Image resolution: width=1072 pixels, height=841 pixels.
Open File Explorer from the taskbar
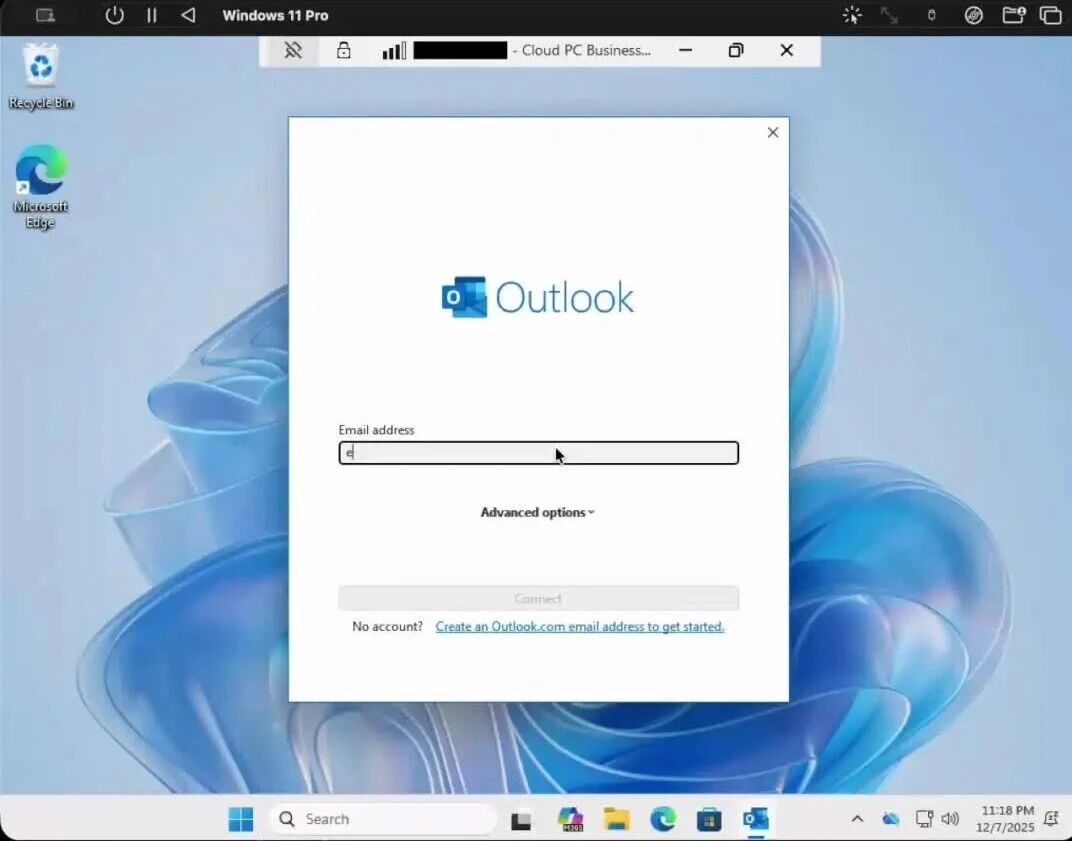pos(617,818)
